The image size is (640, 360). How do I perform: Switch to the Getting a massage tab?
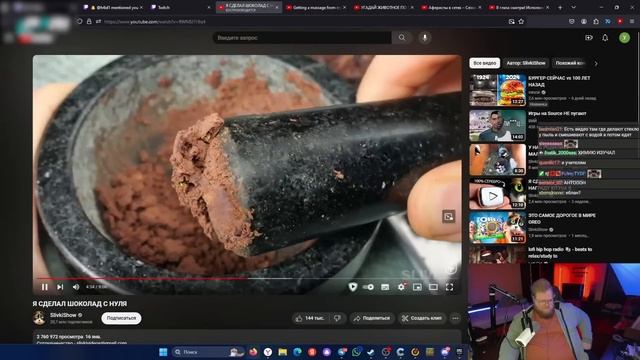click(316, 7)
